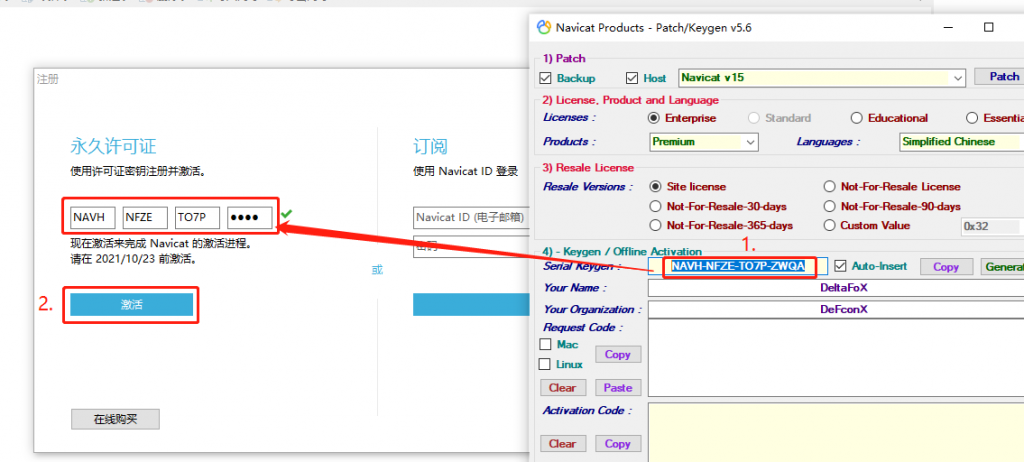Toggle the Auto-Insert checkbox
Image resolution: width=1024 pixels, height=462 pixels.
coord(840,266)
